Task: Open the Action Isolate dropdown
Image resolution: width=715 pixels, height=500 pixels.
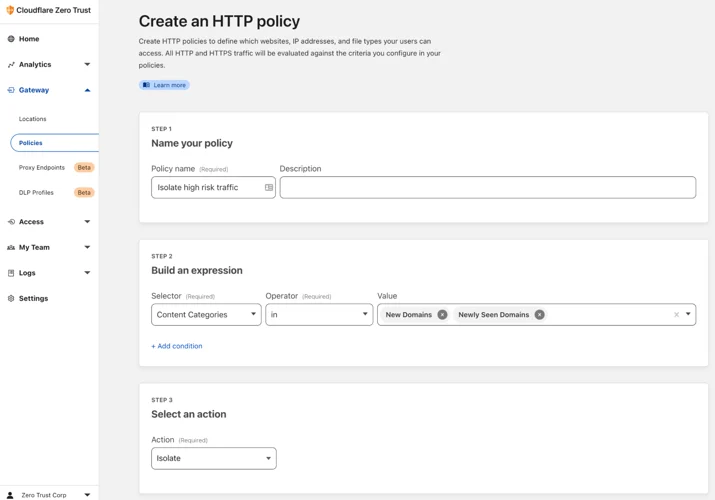Action: (x=214, y=459)
